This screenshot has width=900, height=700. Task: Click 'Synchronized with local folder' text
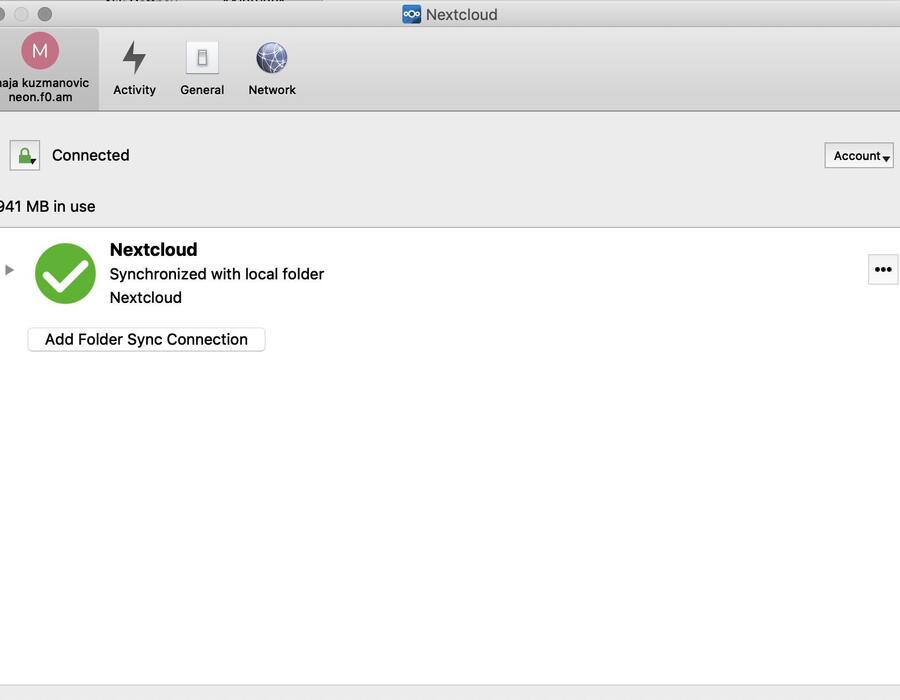[217, 274]
